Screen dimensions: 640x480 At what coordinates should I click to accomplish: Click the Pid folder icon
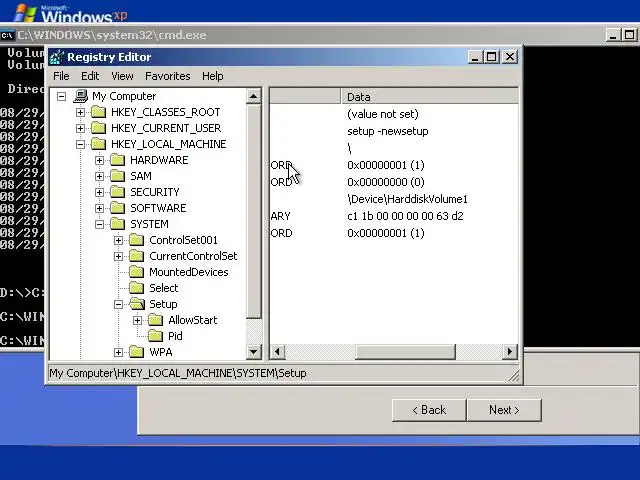coord(156,336)
